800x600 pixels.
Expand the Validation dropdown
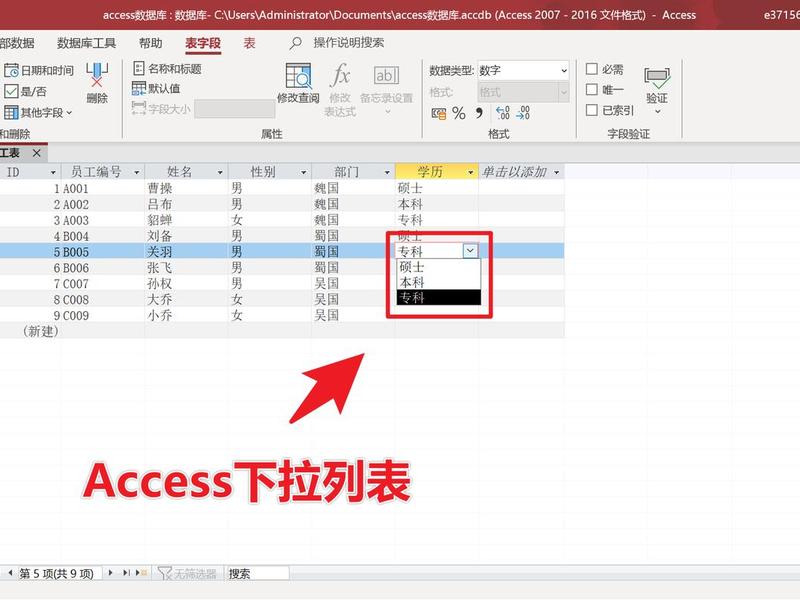(657, 112)
